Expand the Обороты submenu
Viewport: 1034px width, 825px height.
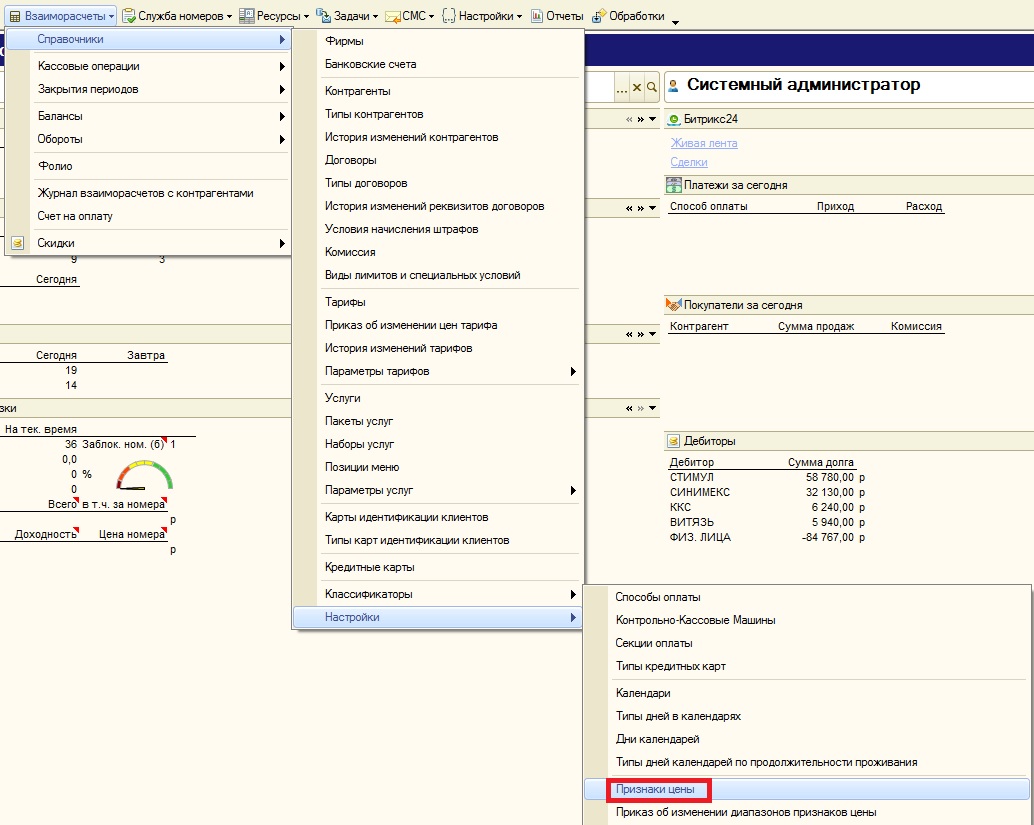pyautogui.click(x=148, y=139)
